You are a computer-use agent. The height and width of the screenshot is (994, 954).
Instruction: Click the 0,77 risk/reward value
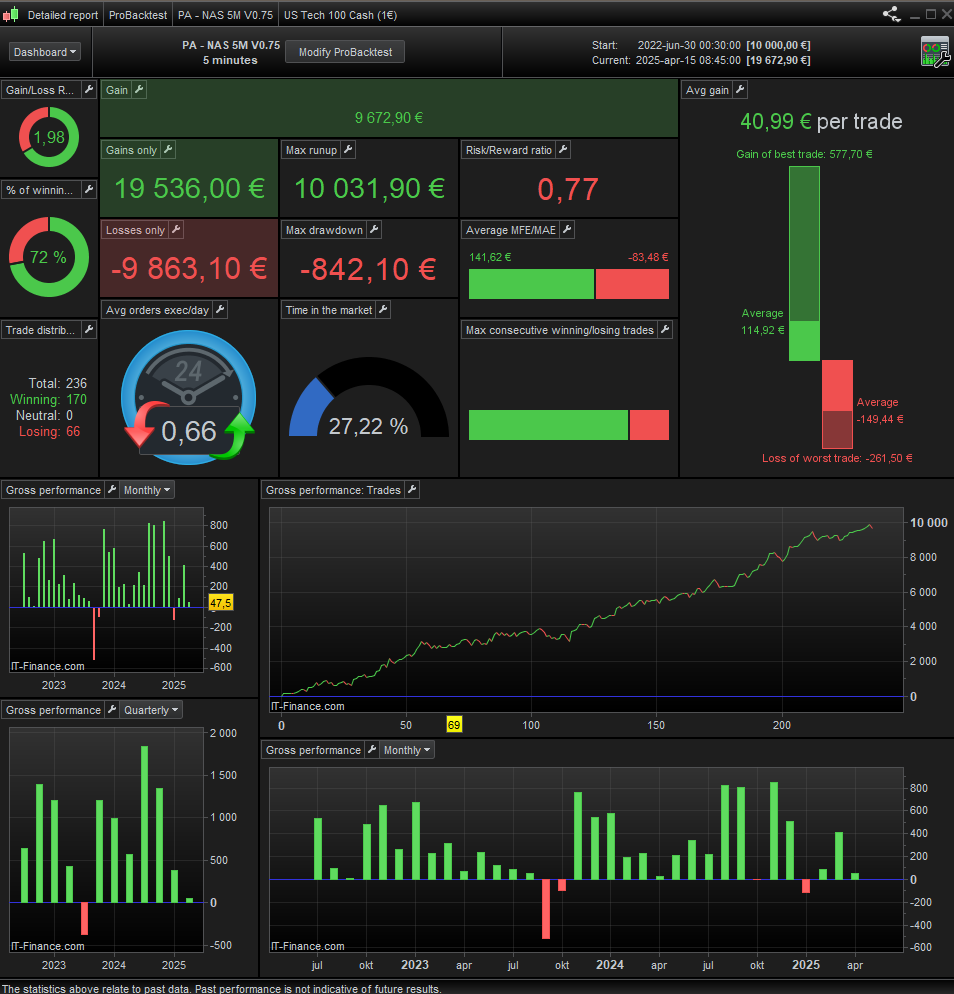point(568,189)
